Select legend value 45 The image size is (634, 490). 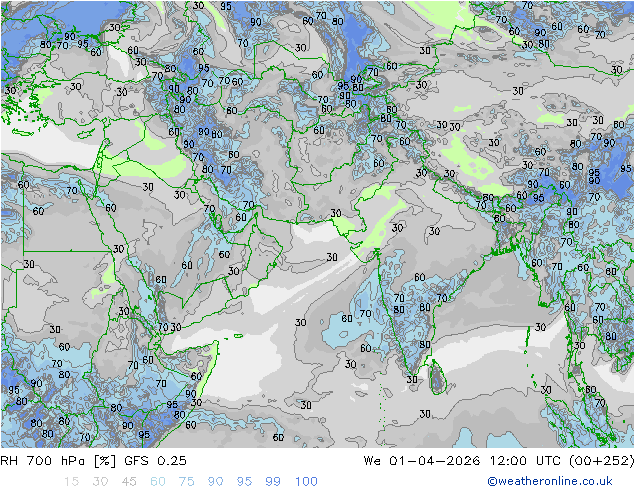[129, 482]
